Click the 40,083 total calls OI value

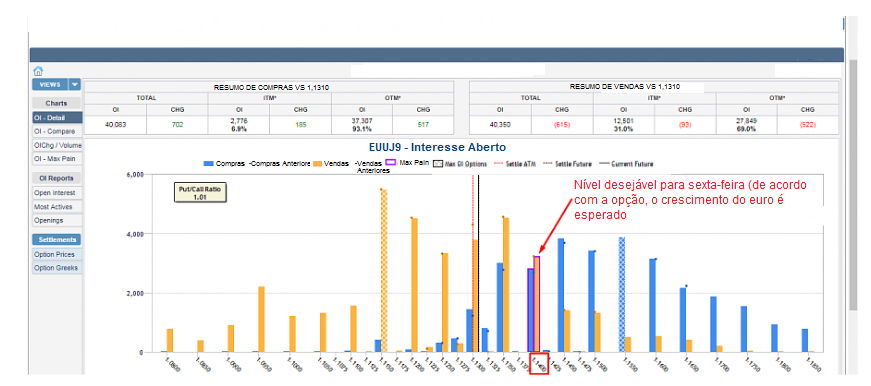[116, 125]
